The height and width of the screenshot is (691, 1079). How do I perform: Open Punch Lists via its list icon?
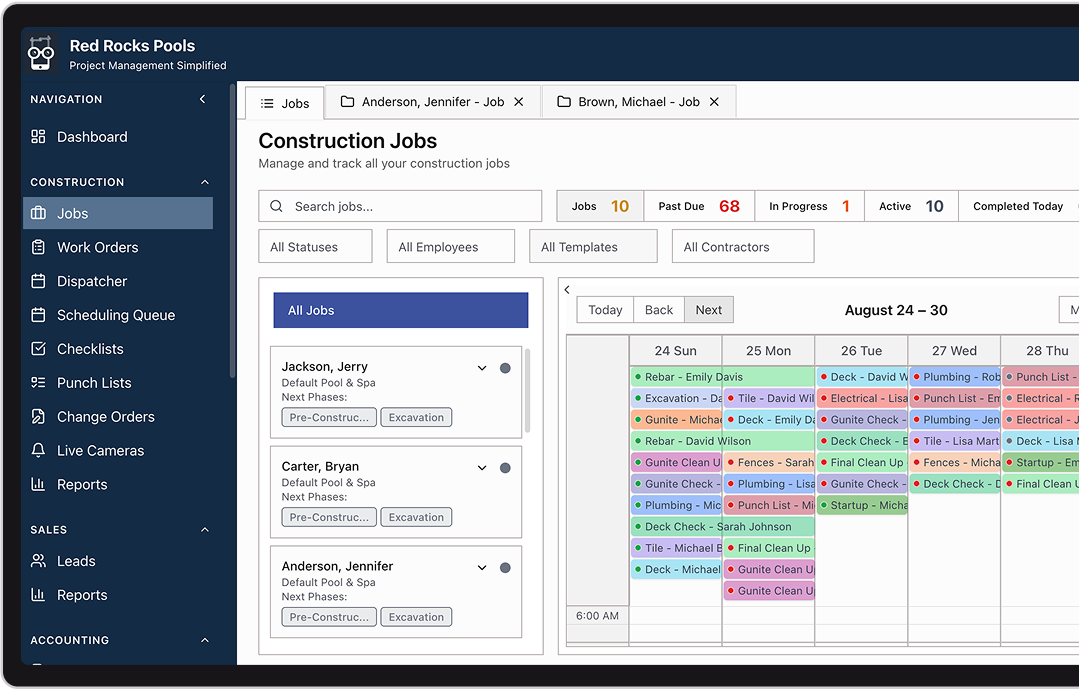click(x=38, y=383)
